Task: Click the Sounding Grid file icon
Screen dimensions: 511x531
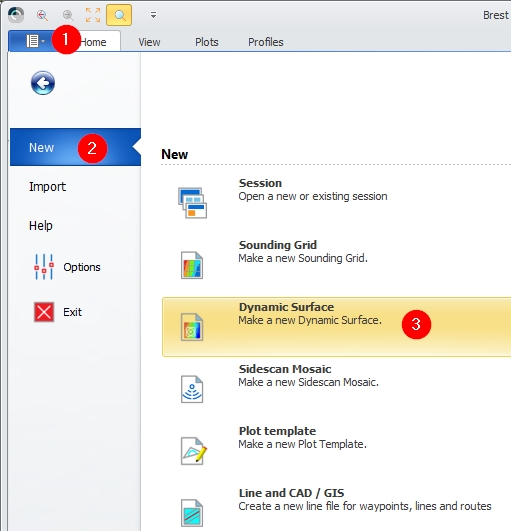Action: pyautogui.click(x=192, y=265)
